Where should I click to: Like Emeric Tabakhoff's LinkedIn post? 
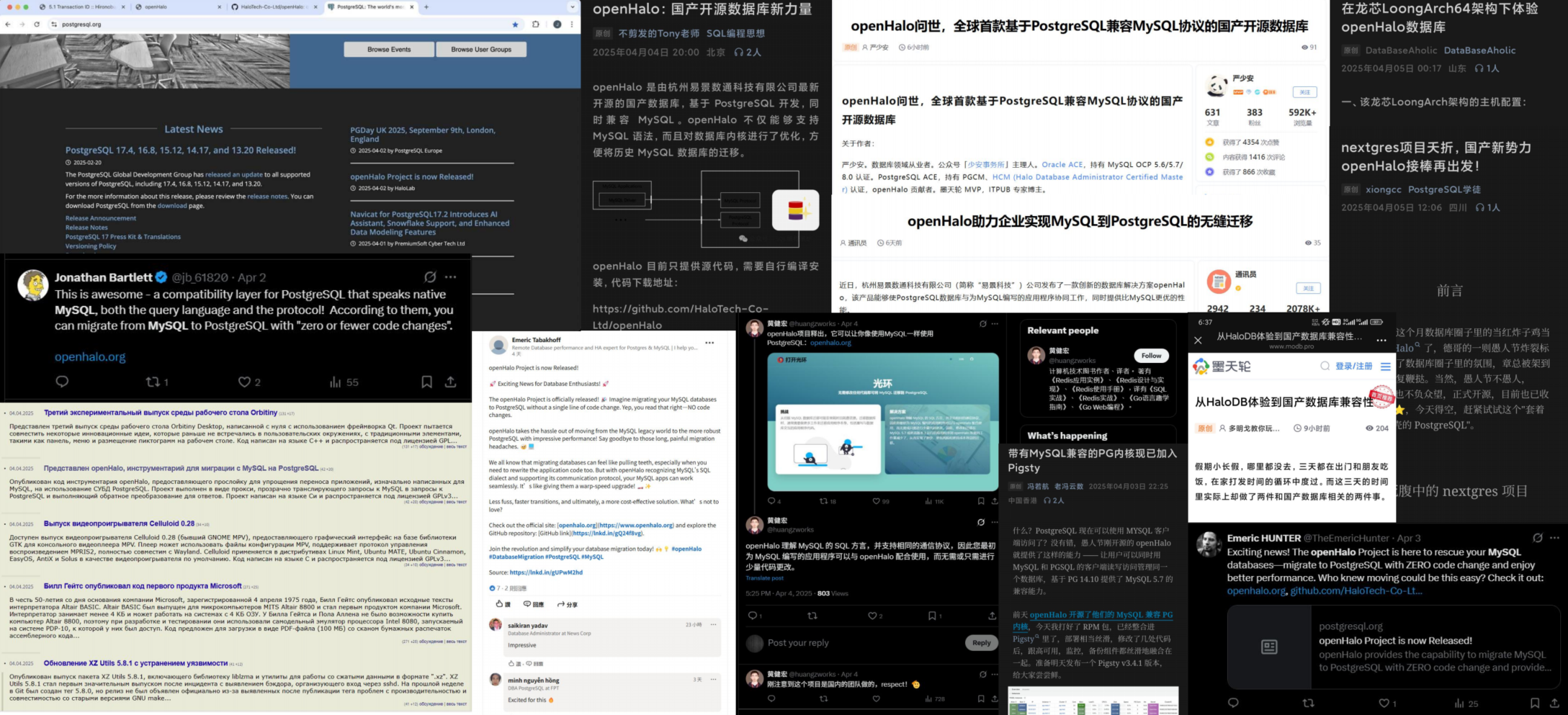point(502,604)
